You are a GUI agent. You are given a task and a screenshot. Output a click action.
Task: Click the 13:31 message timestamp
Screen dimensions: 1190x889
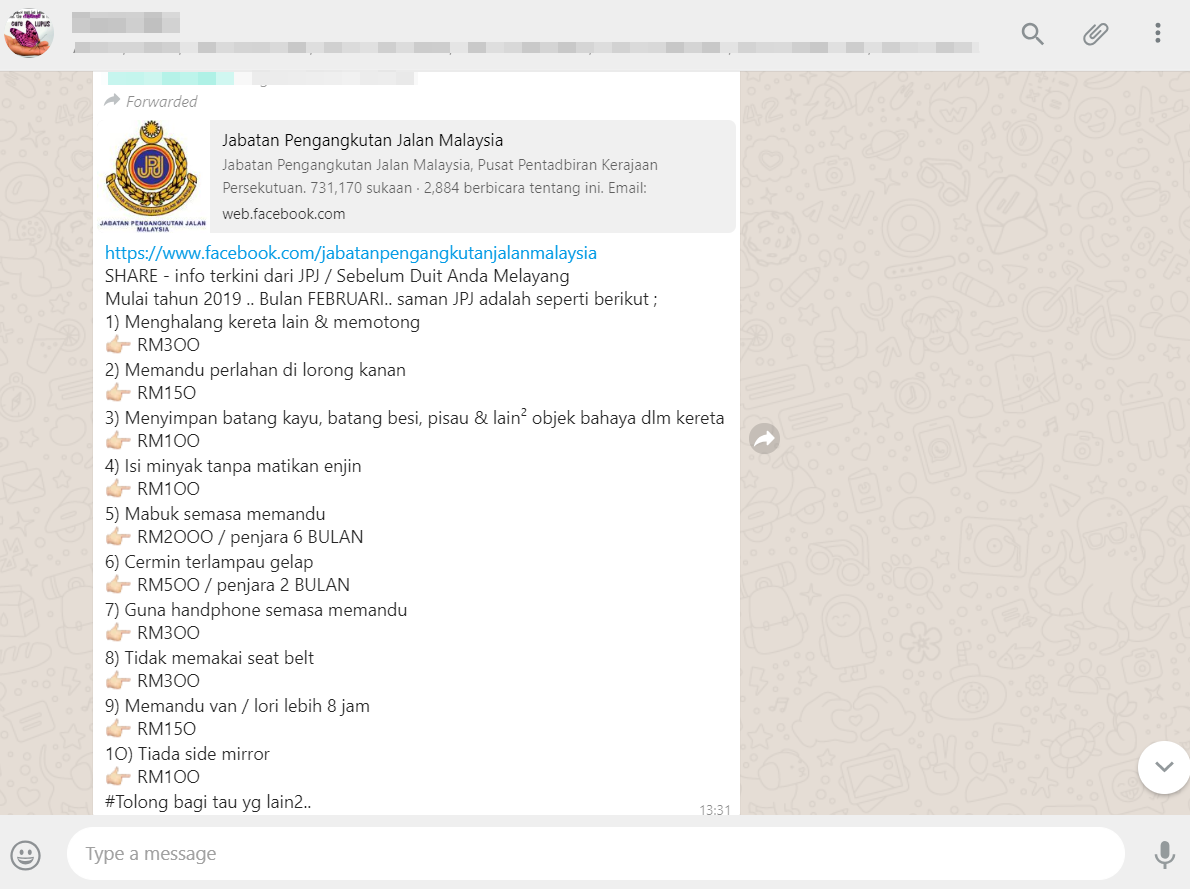pyautogui.click(x=715, y=810)
